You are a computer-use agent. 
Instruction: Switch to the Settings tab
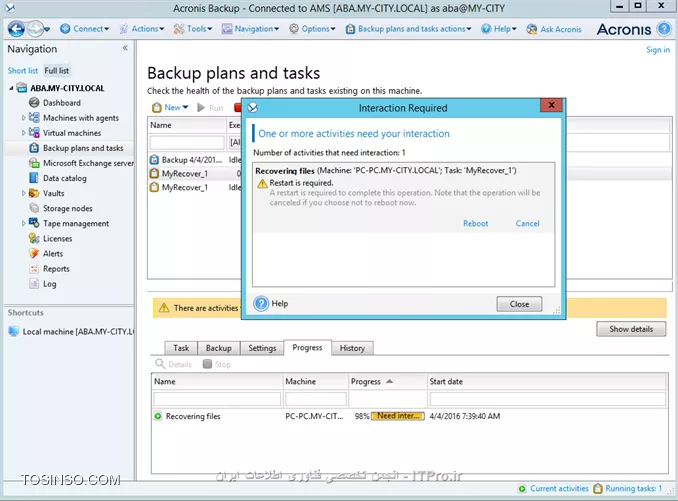pos(262,348)
